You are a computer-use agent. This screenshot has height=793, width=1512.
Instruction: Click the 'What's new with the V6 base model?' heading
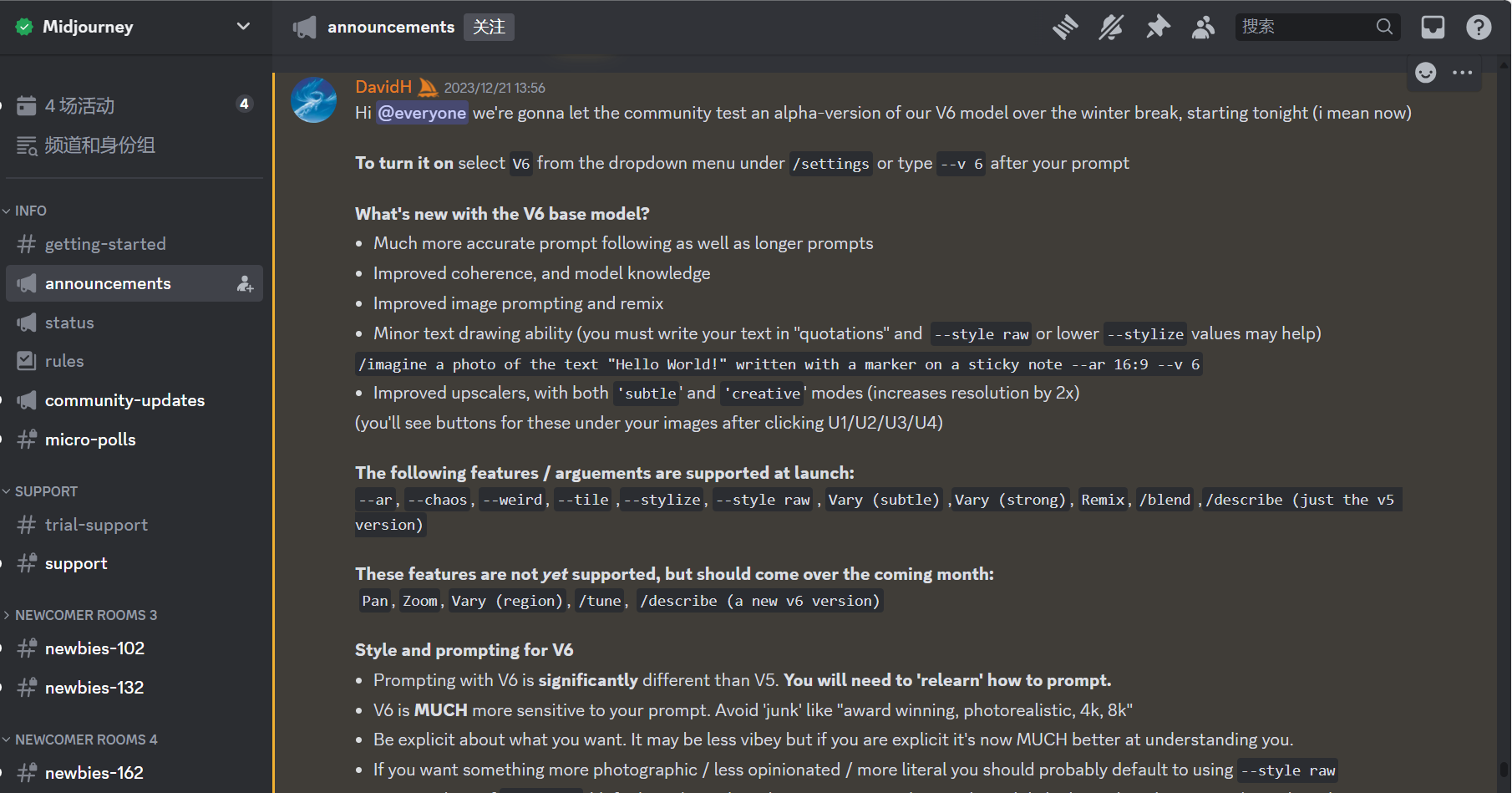click(502, 214)
